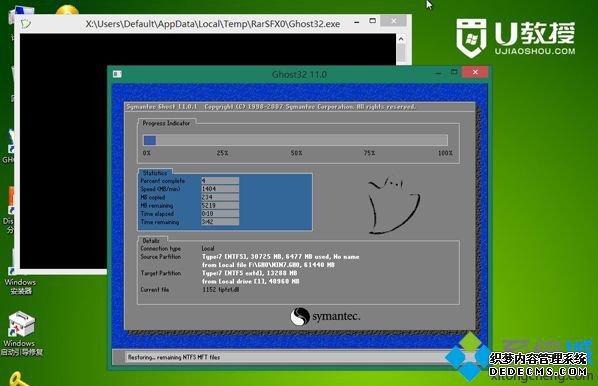The width and height of the screenshot is (598, 386).
Task: Click the Percent complete value field
Action: (x=220, y=180)
